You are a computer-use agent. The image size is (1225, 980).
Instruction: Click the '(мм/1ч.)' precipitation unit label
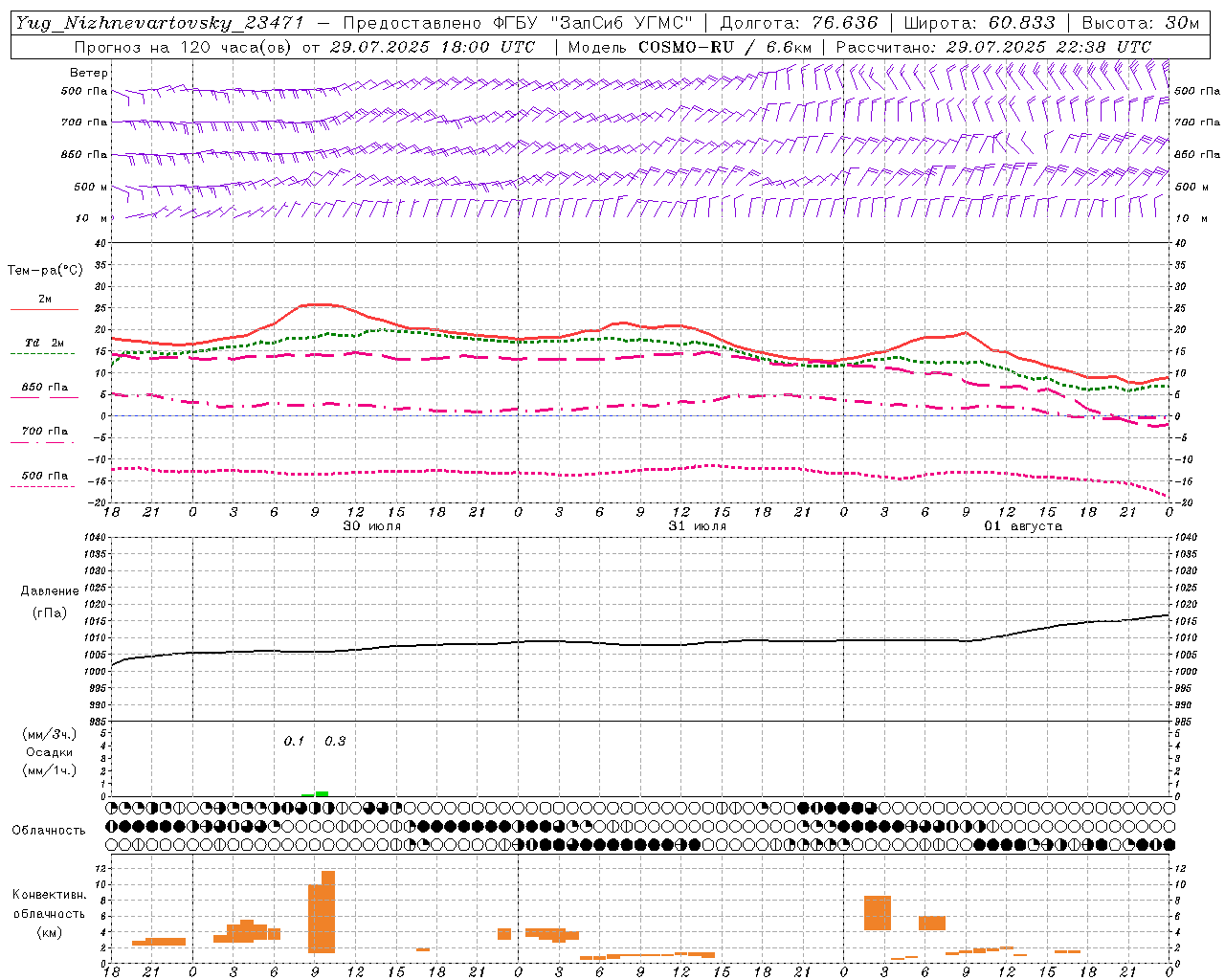(49, 770)
